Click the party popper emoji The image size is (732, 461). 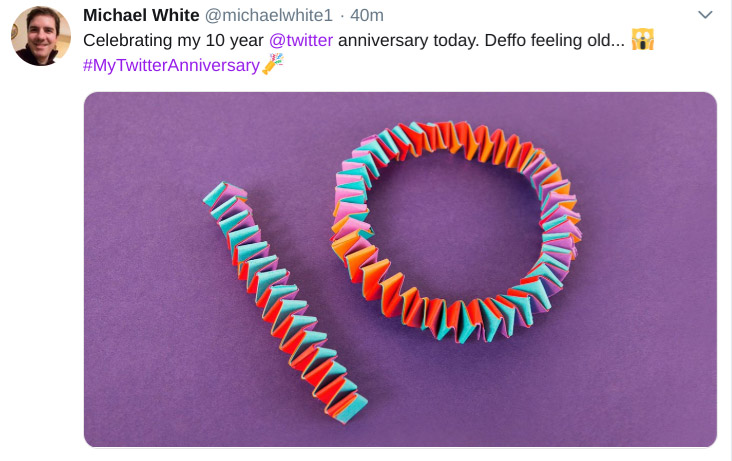tap(272, 65)
